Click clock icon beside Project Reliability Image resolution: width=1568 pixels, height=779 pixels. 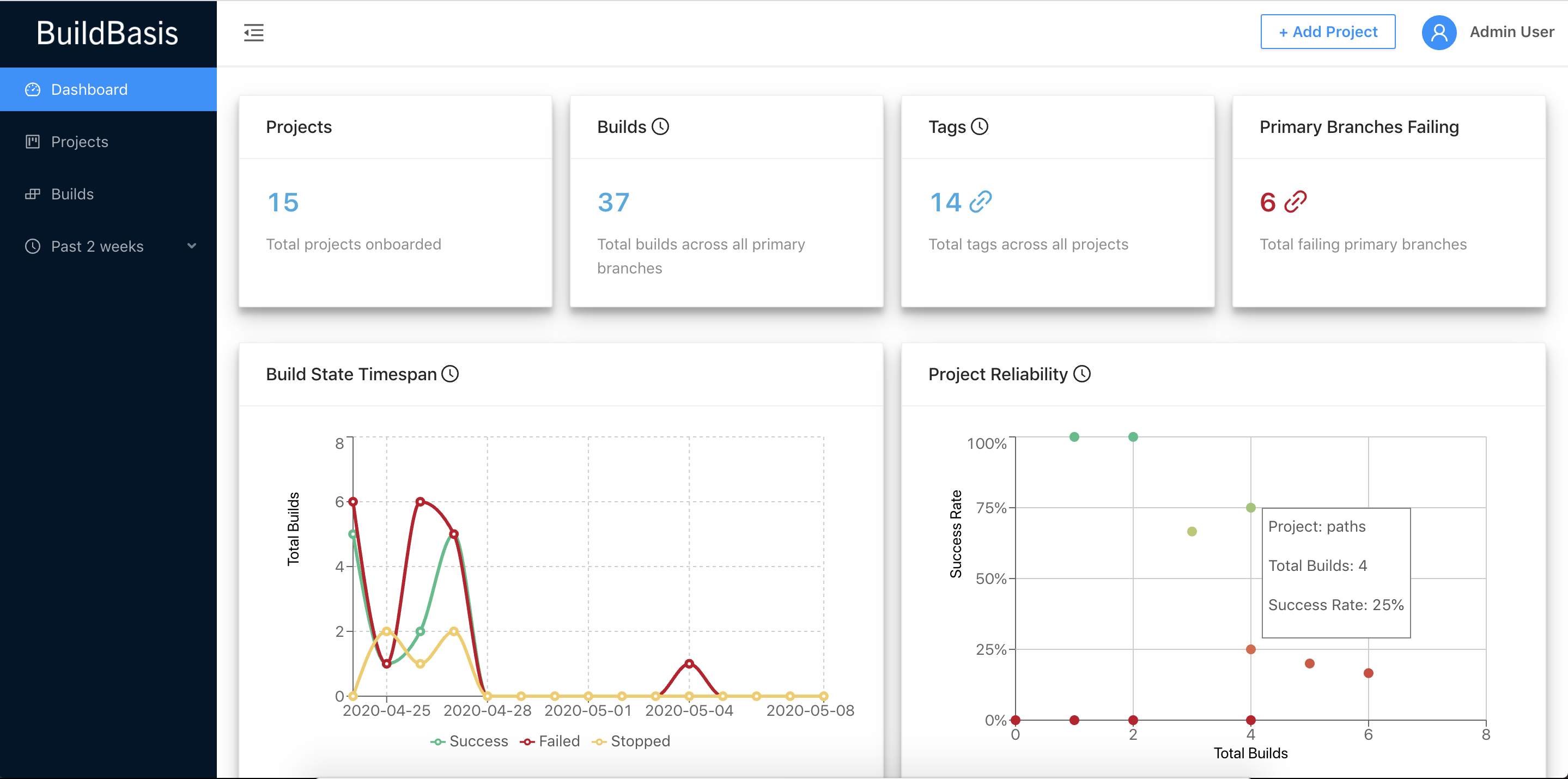tap(1081, 374)
